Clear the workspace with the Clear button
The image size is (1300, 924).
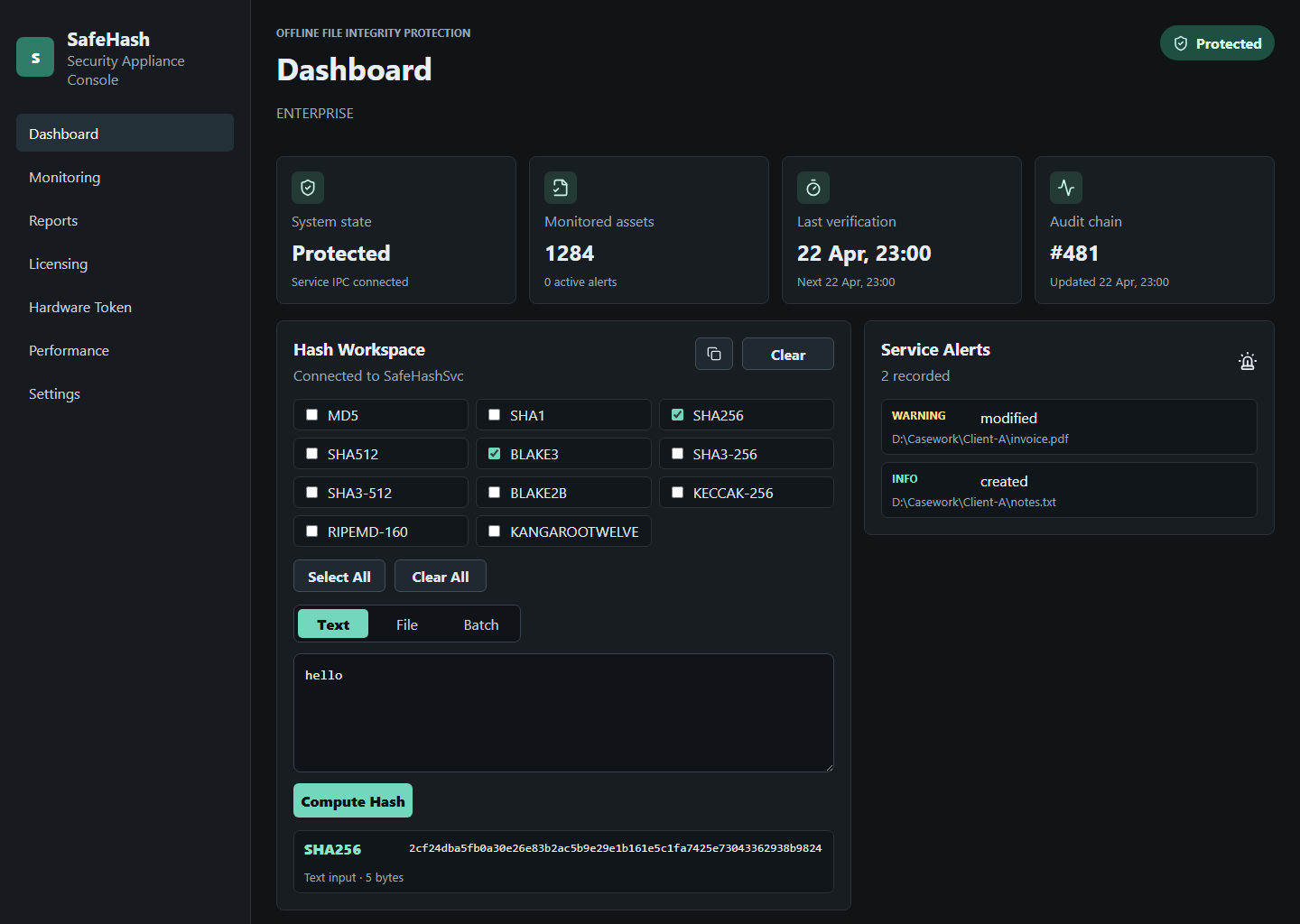point(787,354)
